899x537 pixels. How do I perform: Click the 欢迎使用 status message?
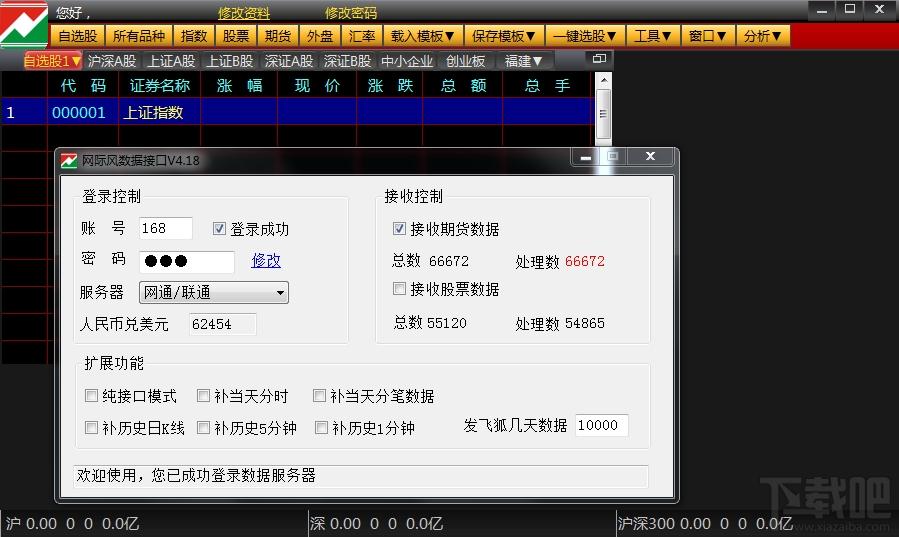point(196,475)
